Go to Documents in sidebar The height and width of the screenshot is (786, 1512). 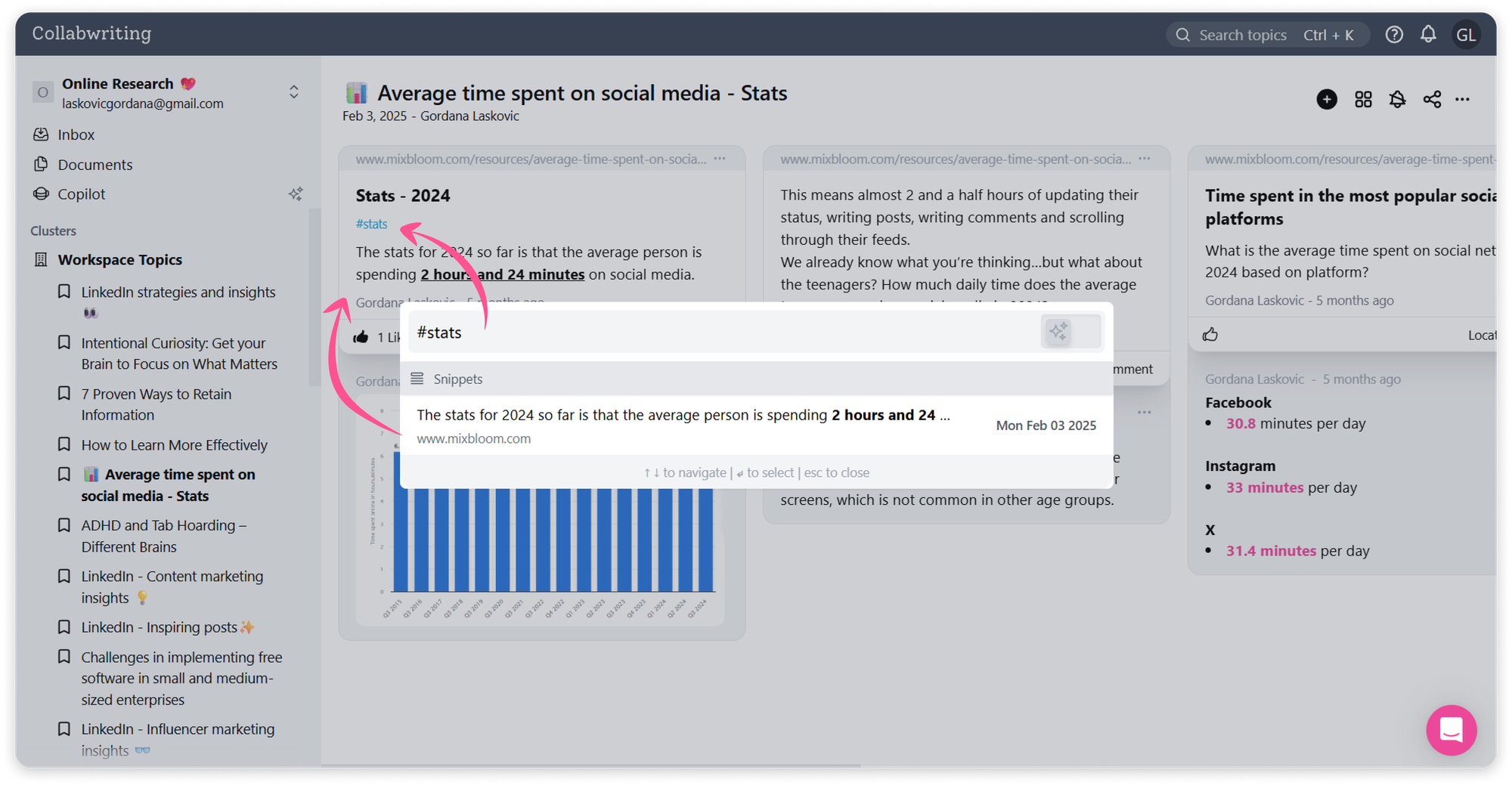pos(94,165)
